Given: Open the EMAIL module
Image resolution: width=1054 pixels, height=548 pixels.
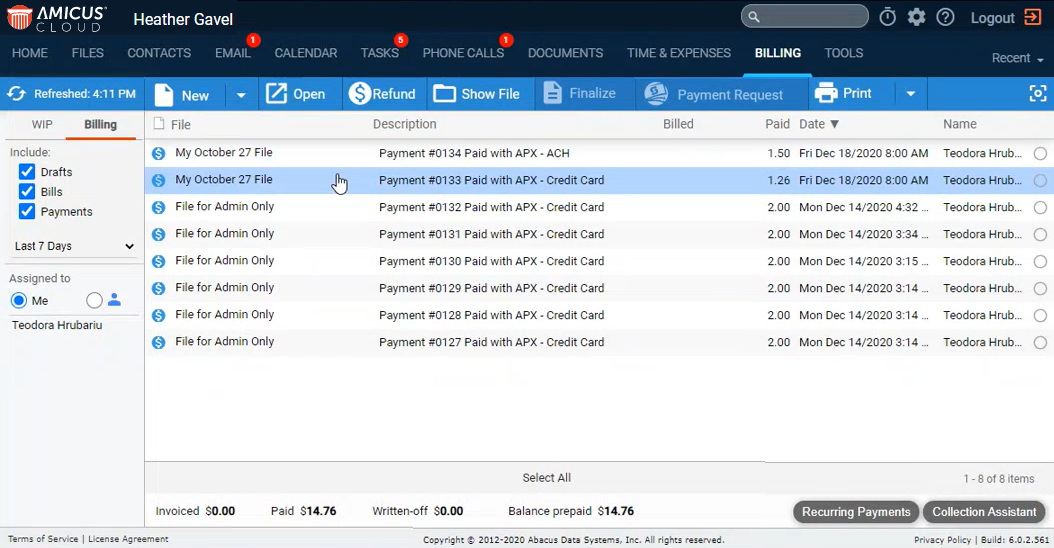Looking at the screenshot, I should (233, 52).
